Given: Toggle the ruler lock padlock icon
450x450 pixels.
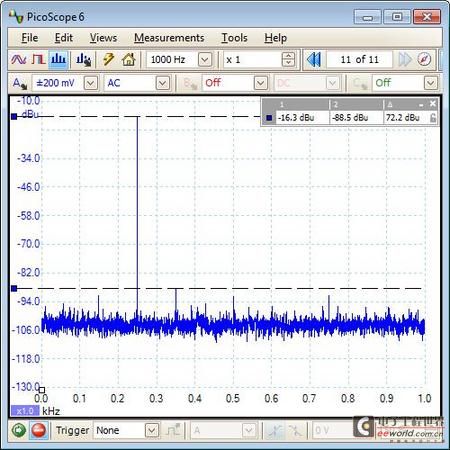Looking at the screenshot, I should [433, 118].
